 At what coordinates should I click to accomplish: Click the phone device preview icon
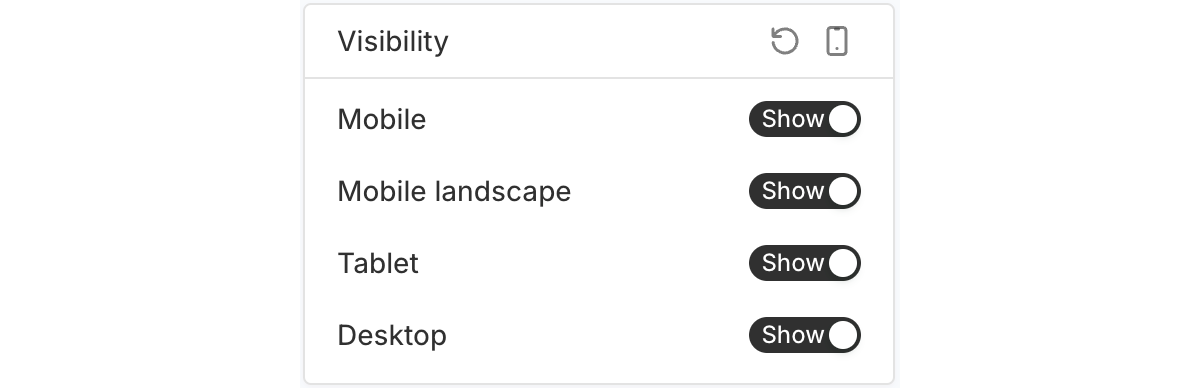click(837, 41)
